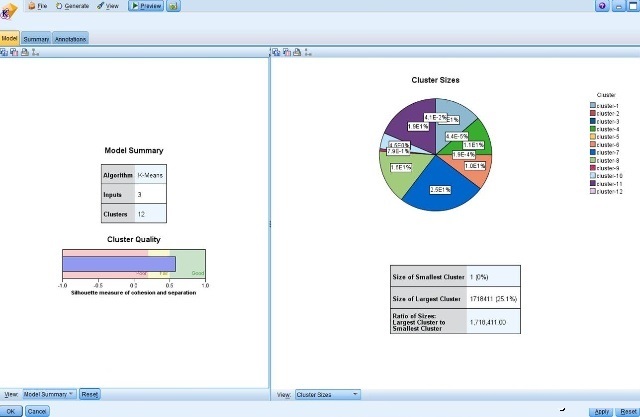640x417 pixels.
Task: Open the purple Help question mark icon
Action: pos(601,6)
